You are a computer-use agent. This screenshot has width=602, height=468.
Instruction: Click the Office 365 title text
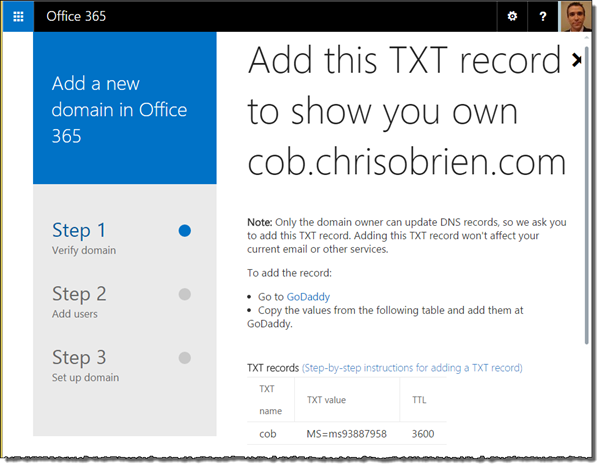76,16
